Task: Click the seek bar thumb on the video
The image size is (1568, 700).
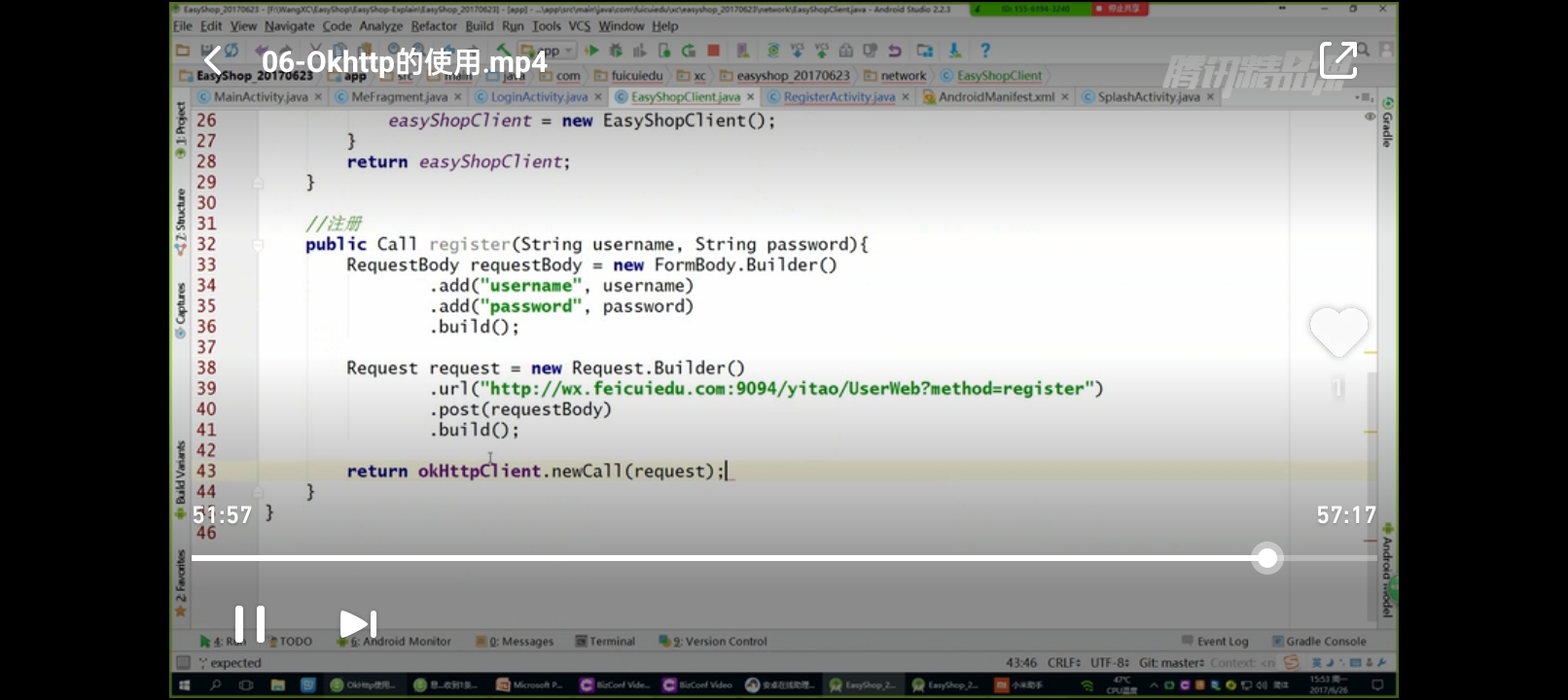Action: pyautogui.click(x=1266, y=558)
